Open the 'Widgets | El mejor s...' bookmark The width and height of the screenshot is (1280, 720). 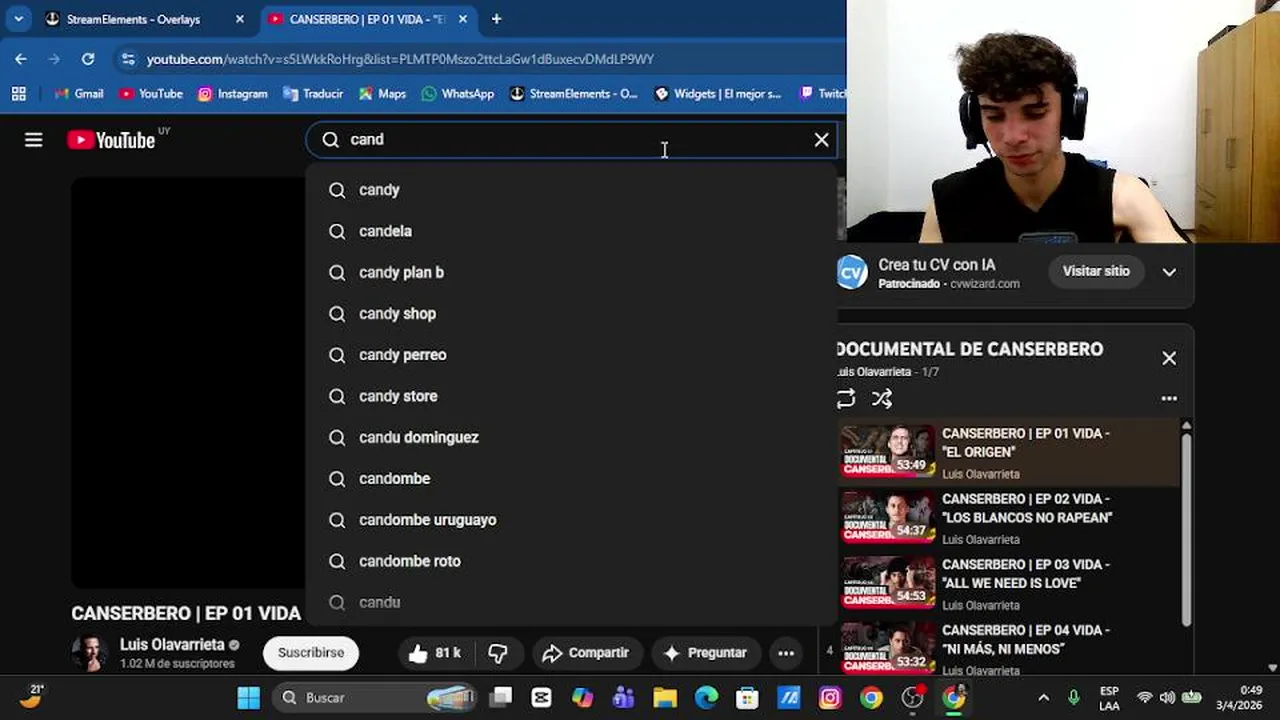coord(718,94)
